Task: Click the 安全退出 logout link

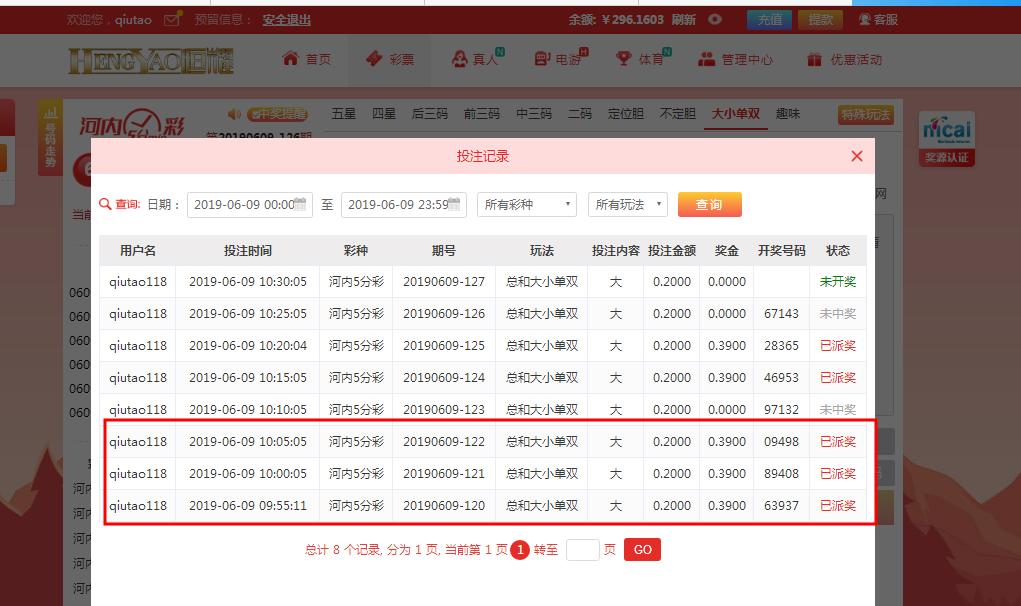Action: coord(286,19)
